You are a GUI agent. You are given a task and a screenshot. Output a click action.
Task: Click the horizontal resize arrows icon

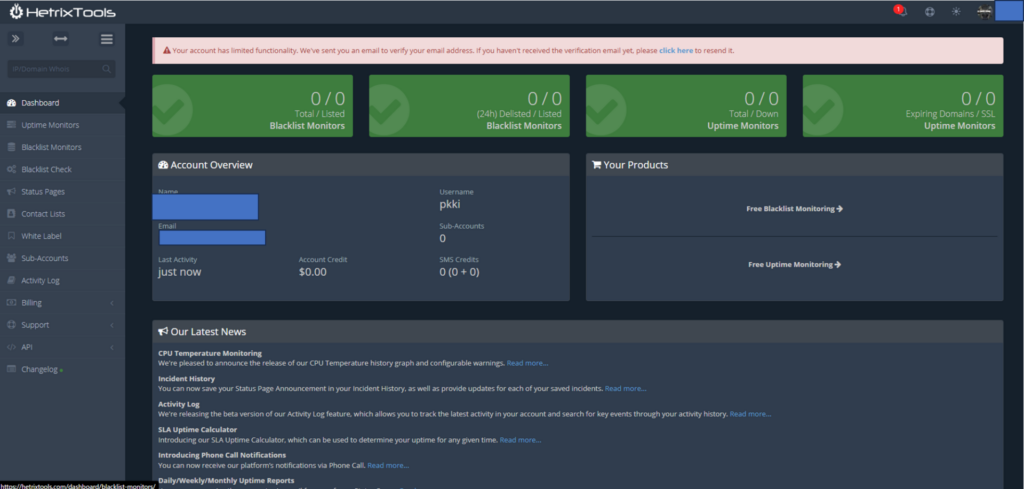pyautogui.click(x=61, y=39)
